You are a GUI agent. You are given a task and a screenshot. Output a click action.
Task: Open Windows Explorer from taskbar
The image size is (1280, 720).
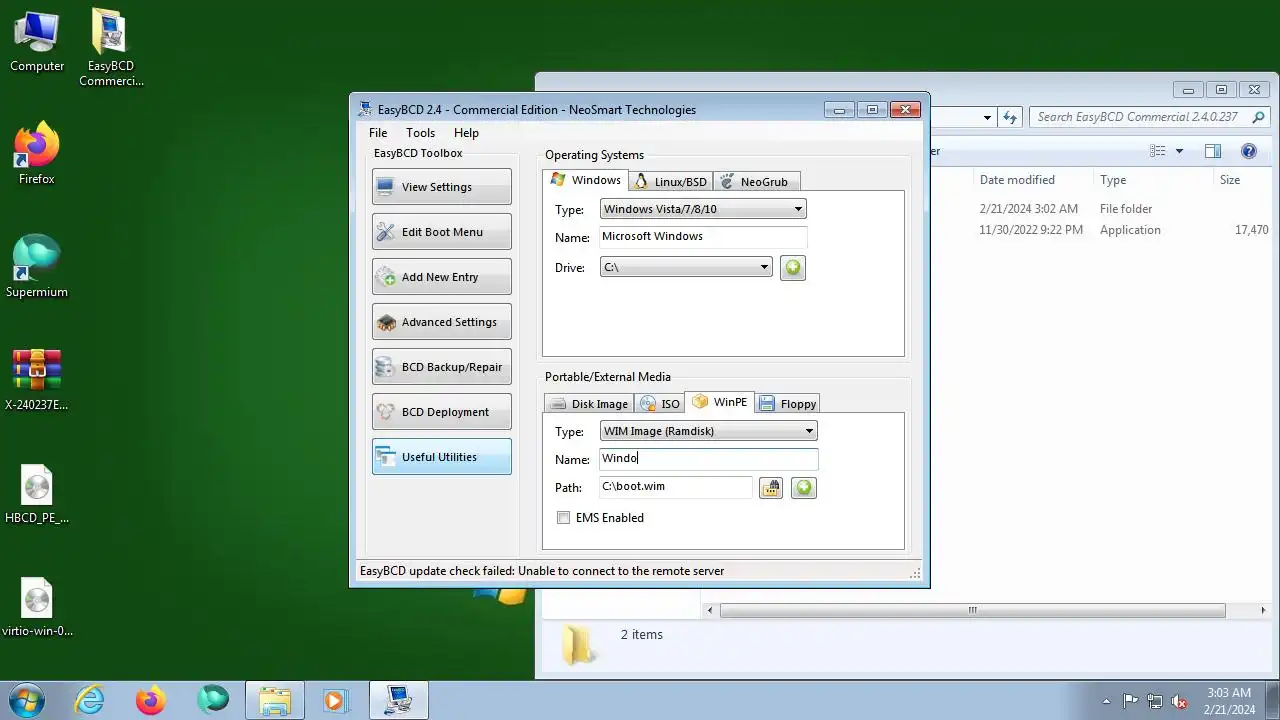tap(274, 700)
